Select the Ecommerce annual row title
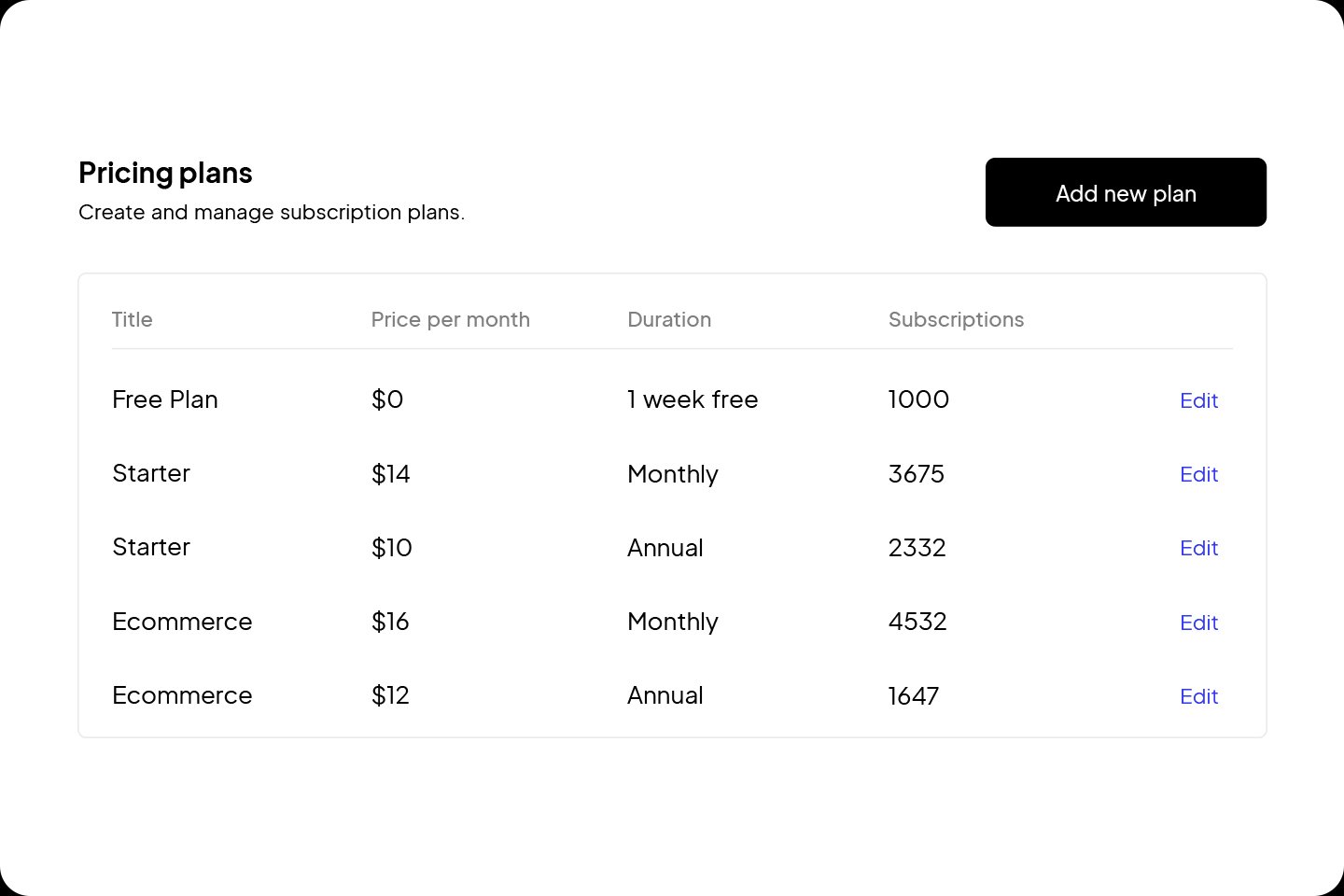Screen dimensions: 1344x896 [182, 695]
